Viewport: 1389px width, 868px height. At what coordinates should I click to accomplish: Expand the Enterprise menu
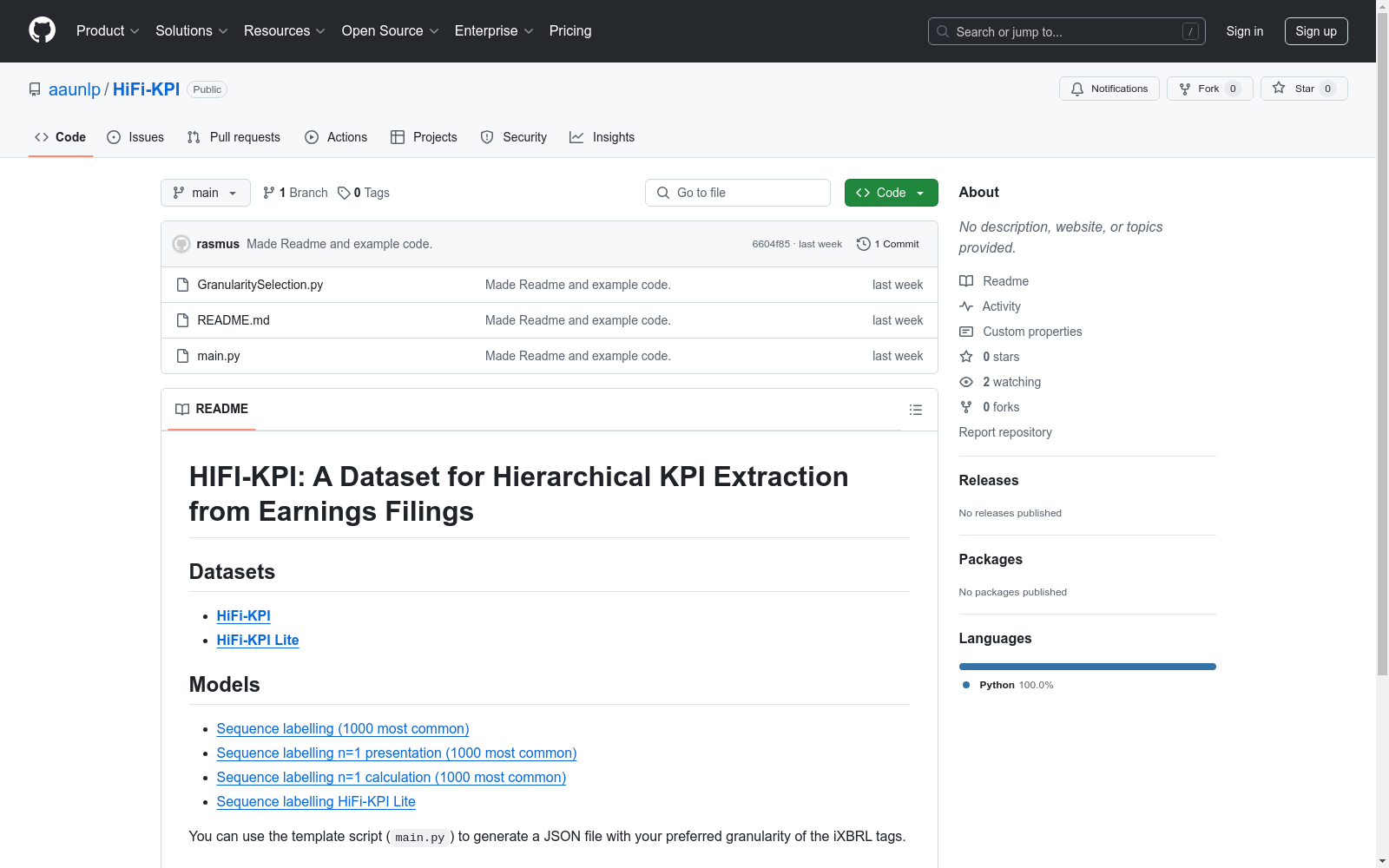(x=494, y=30)
